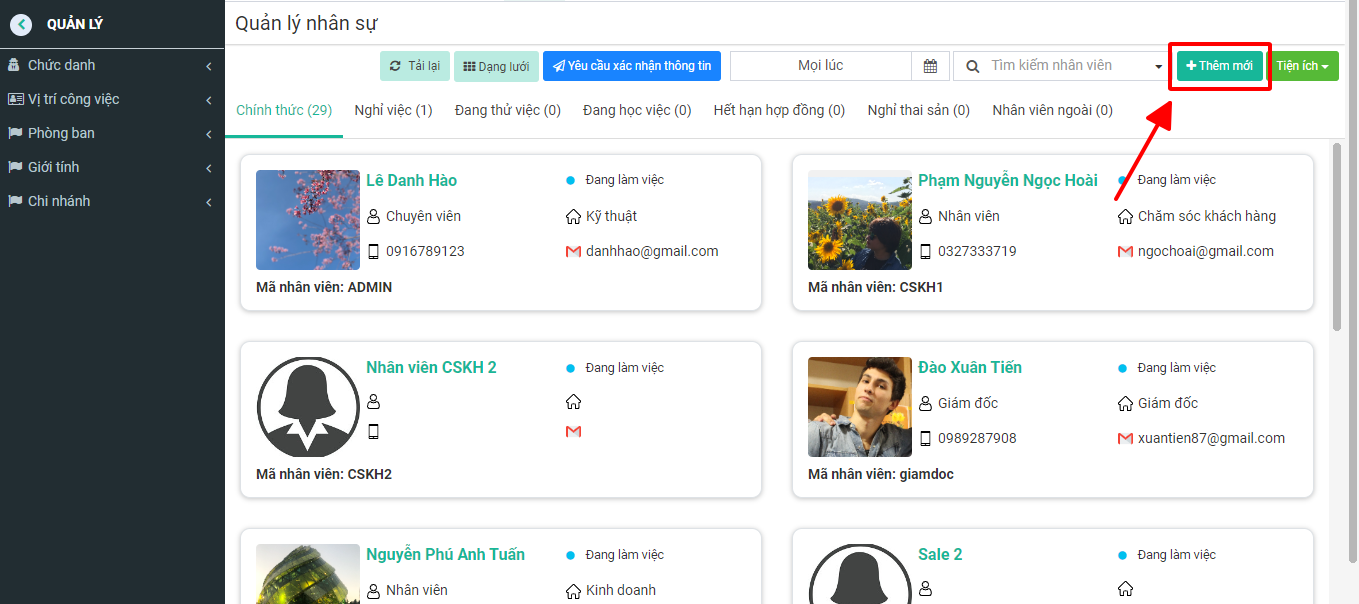Screen dimensions: 1359x604
Task: Click Gmail icon beside danhhao@gmail.com
Action: 573,252
